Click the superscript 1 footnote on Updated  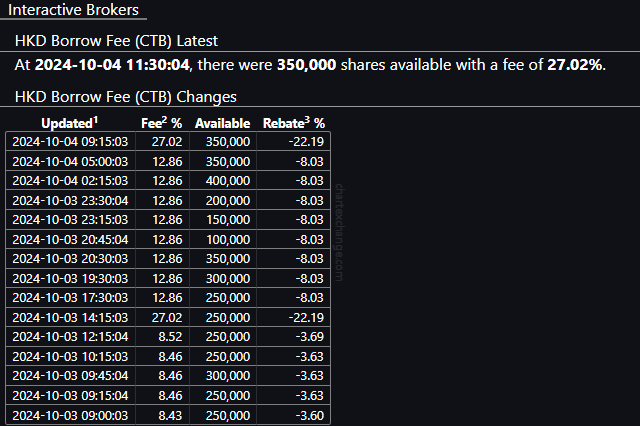tap(96, 120)
